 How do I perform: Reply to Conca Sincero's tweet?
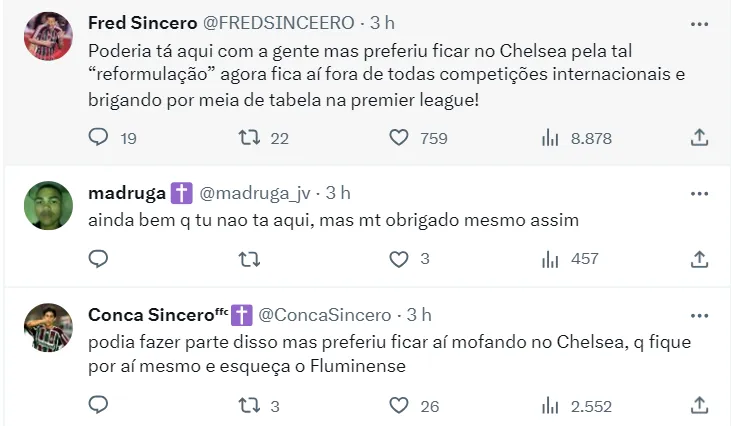pos(98,405)
